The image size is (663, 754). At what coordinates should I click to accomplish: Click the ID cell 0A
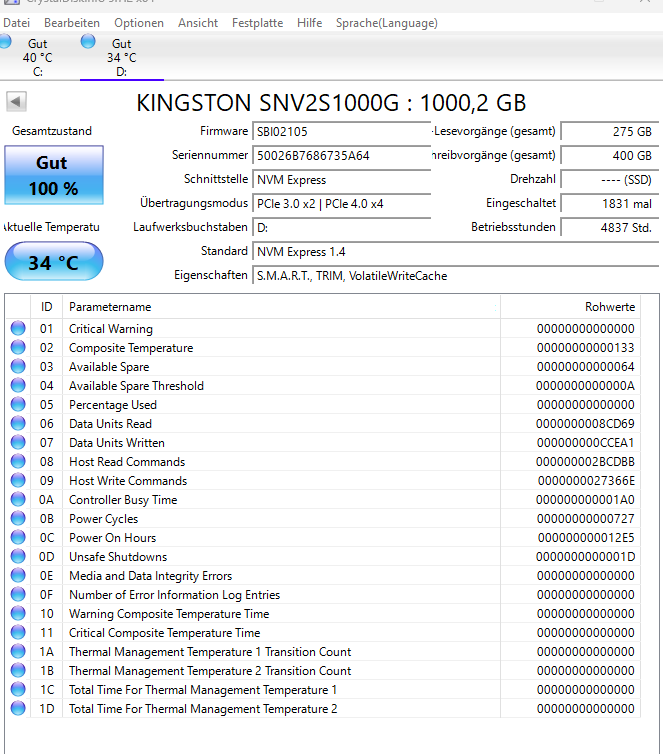[47, 500]
